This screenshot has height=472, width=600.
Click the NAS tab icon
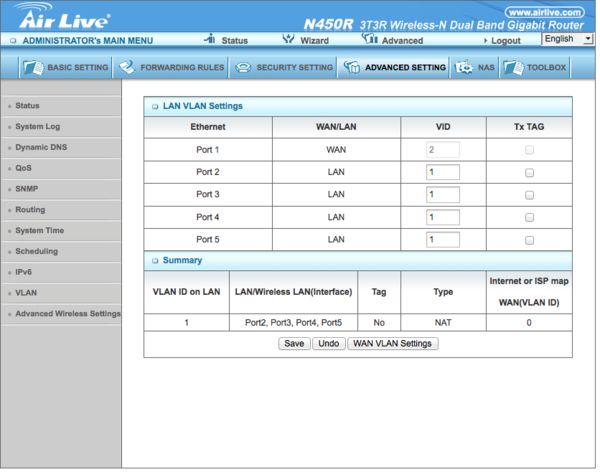tap(464, 67)
